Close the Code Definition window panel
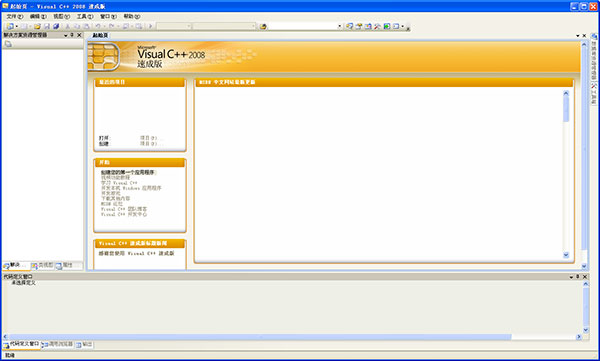The image size is (600, 361). tap(585, 276)
